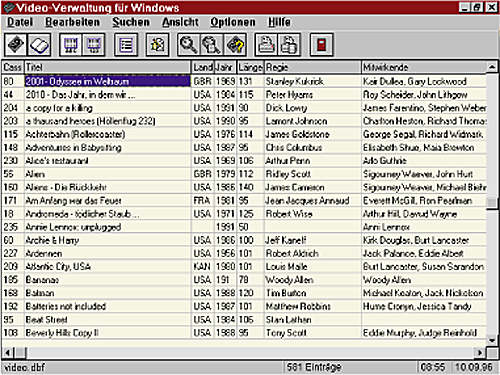Select the title '2001 - Odyssee im Weltraum'
Viewport: 500px width, 375px height.
coord(107,81)
